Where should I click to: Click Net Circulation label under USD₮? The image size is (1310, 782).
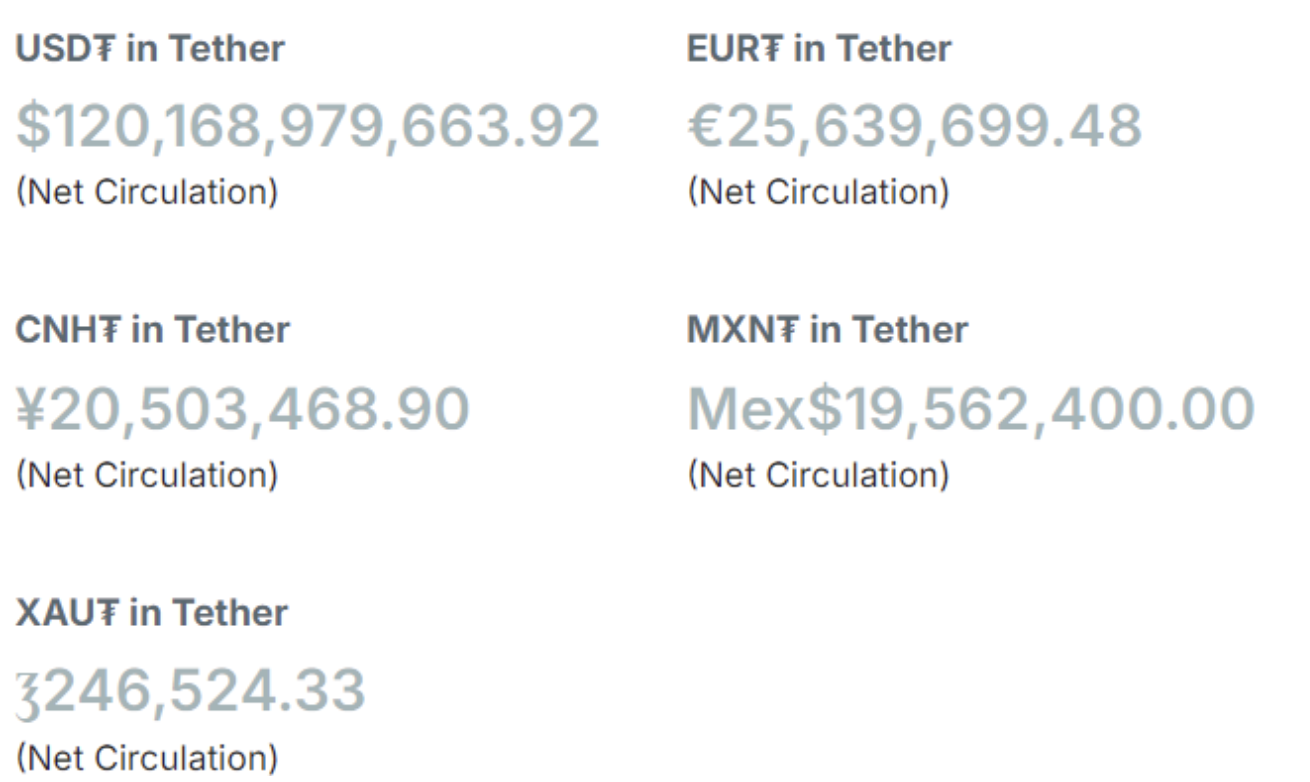pyautogui.click(x=146, y=191)
